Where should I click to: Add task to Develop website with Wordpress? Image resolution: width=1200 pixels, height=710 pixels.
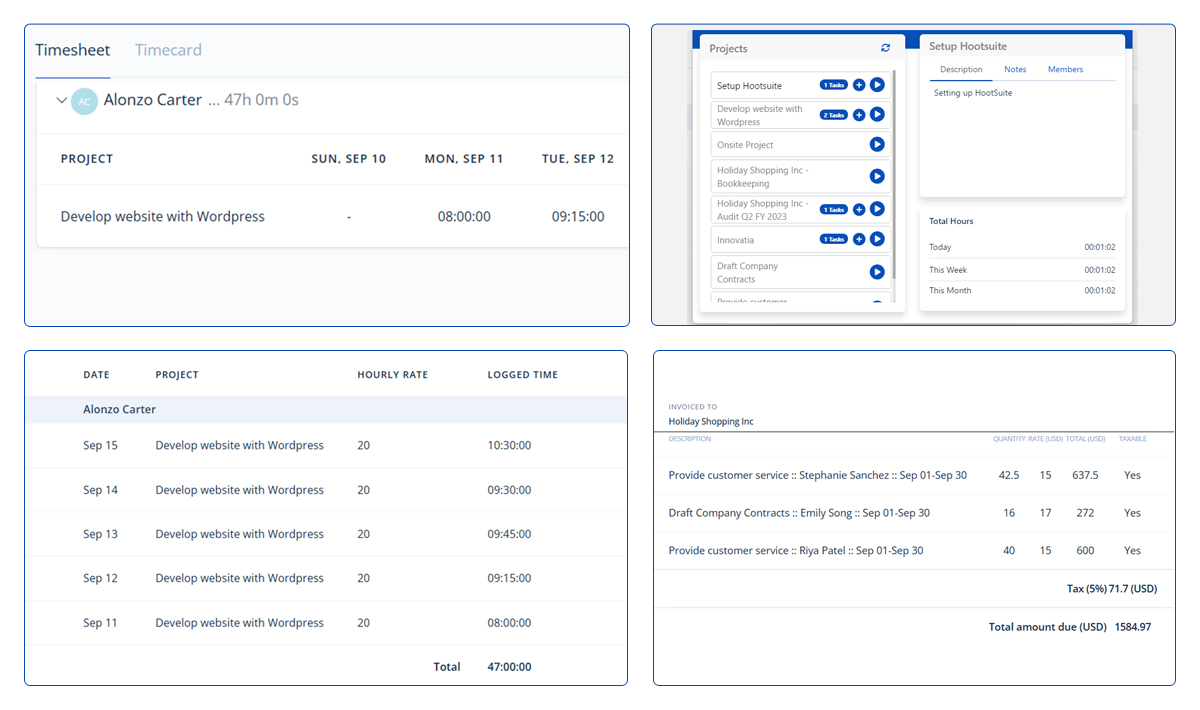point(859,115)
